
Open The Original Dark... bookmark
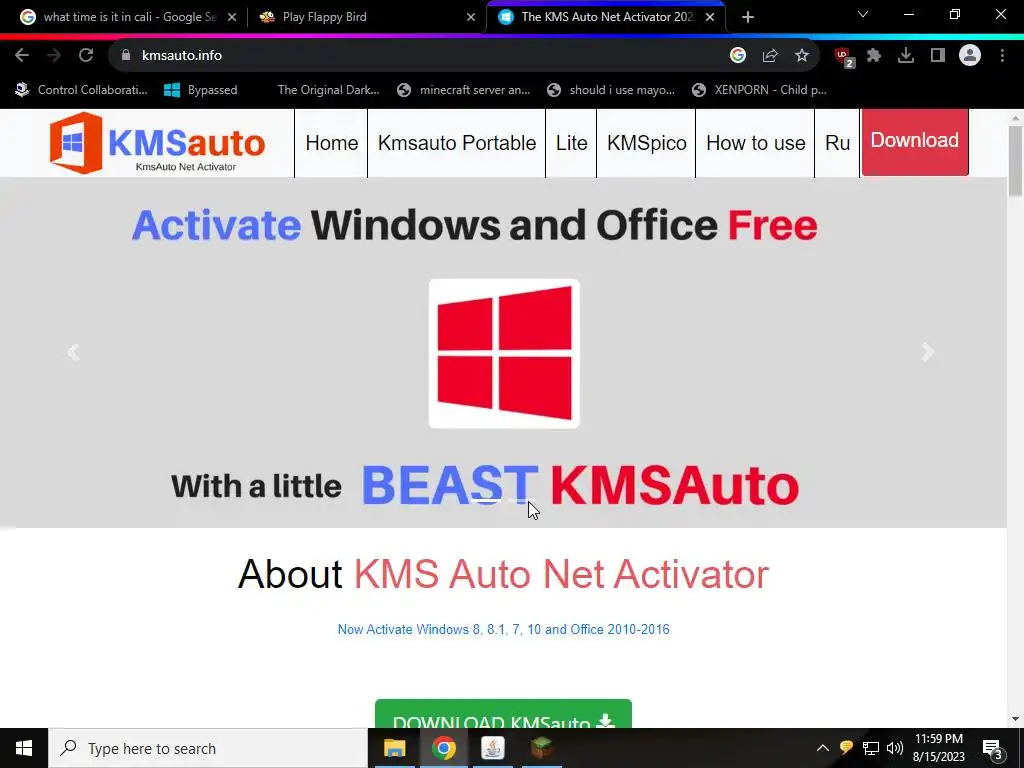(328, 90)
